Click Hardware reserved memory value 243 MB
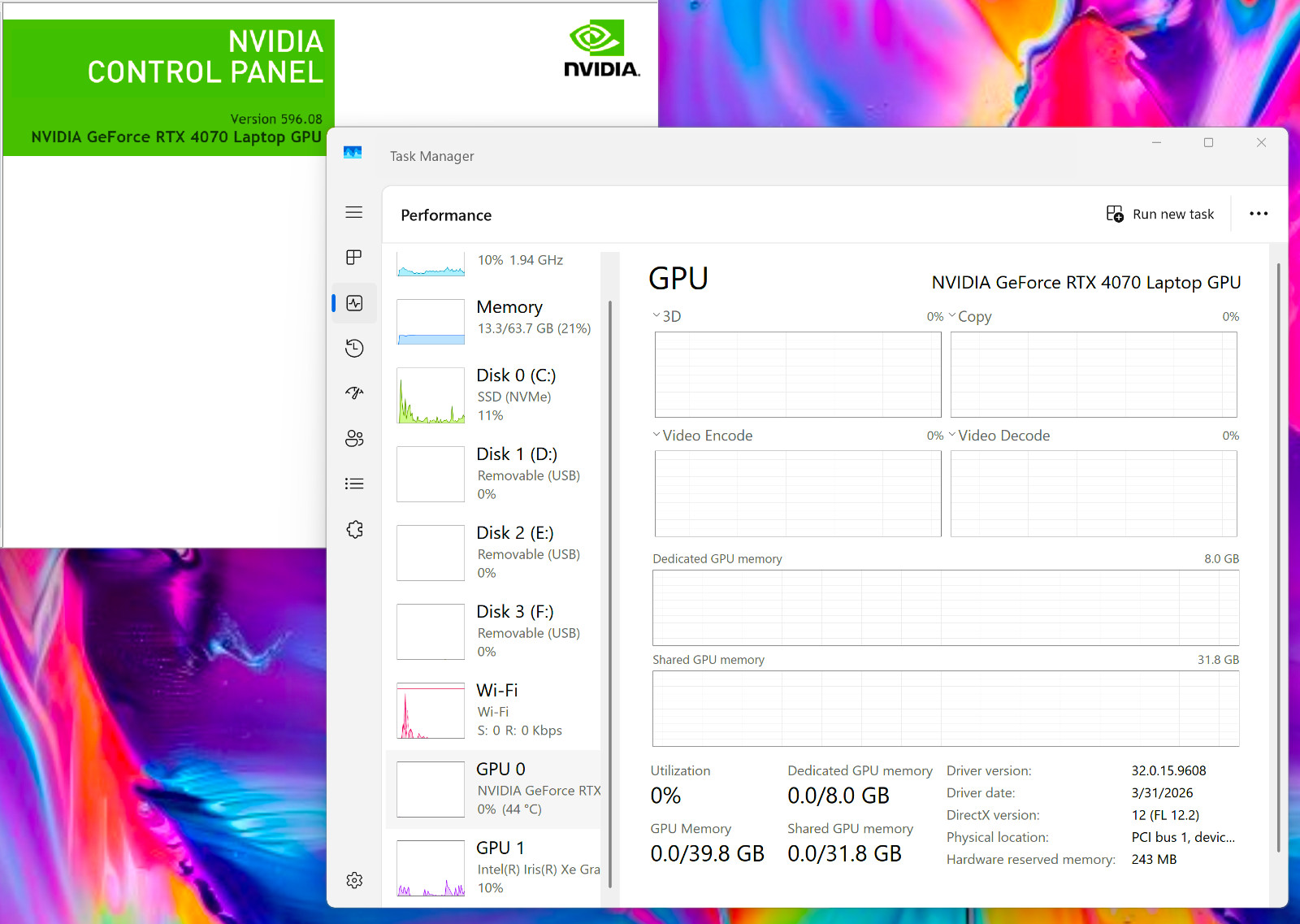Viewport: 1300px width, 924px height. (1154, 859)
